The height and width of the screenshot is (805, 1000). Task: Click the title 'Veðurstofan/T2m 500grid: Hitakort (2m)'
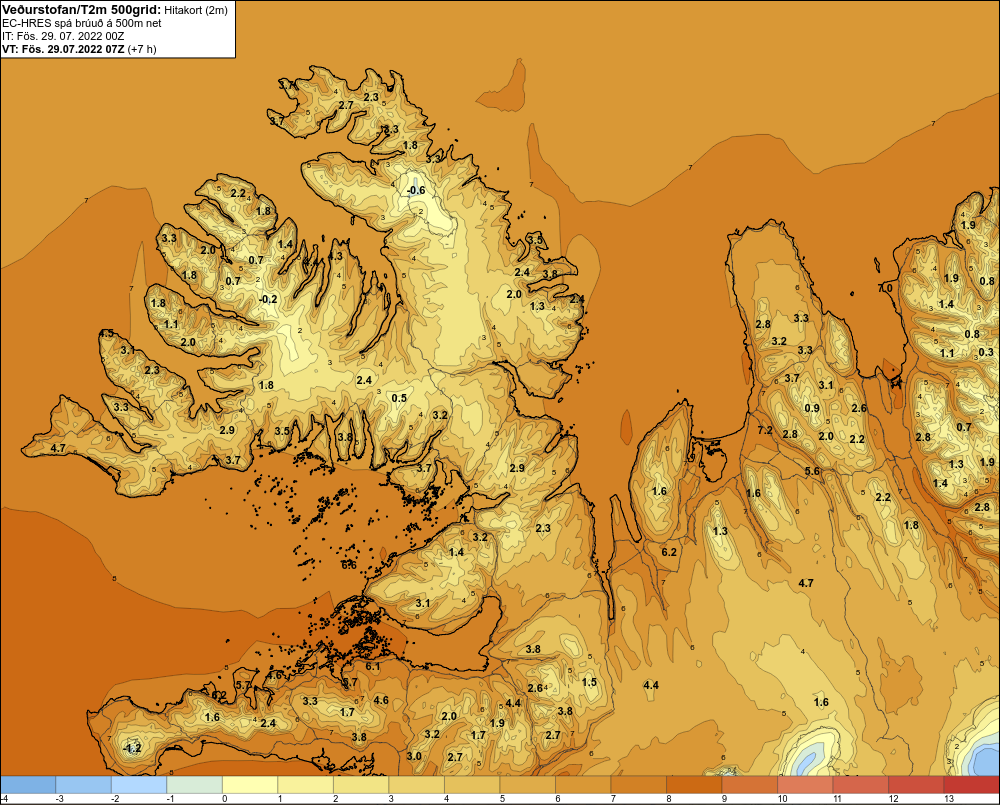tap(115, 10)
